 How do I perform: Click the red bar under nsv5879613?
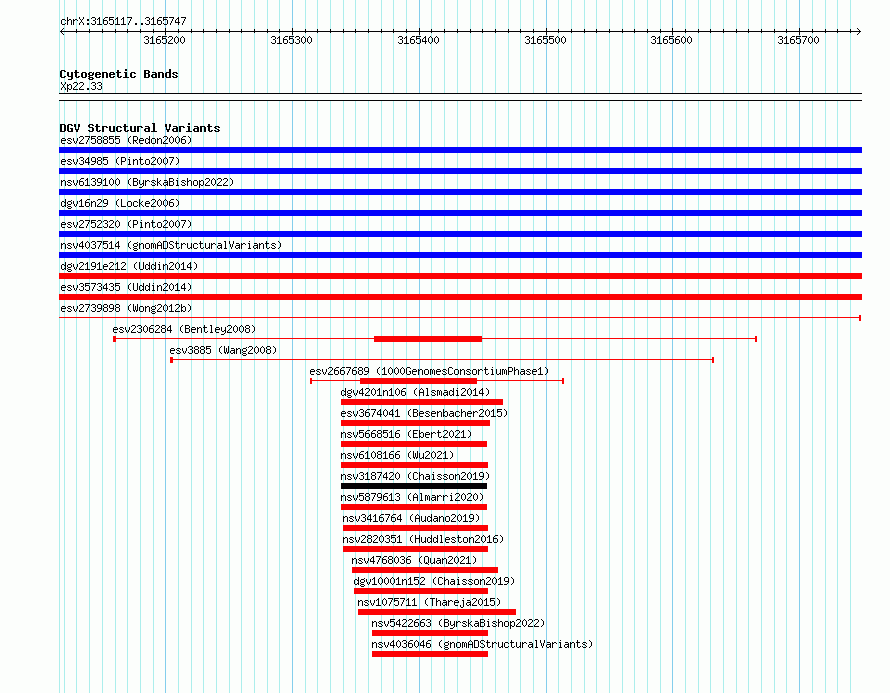pos(414,507)
